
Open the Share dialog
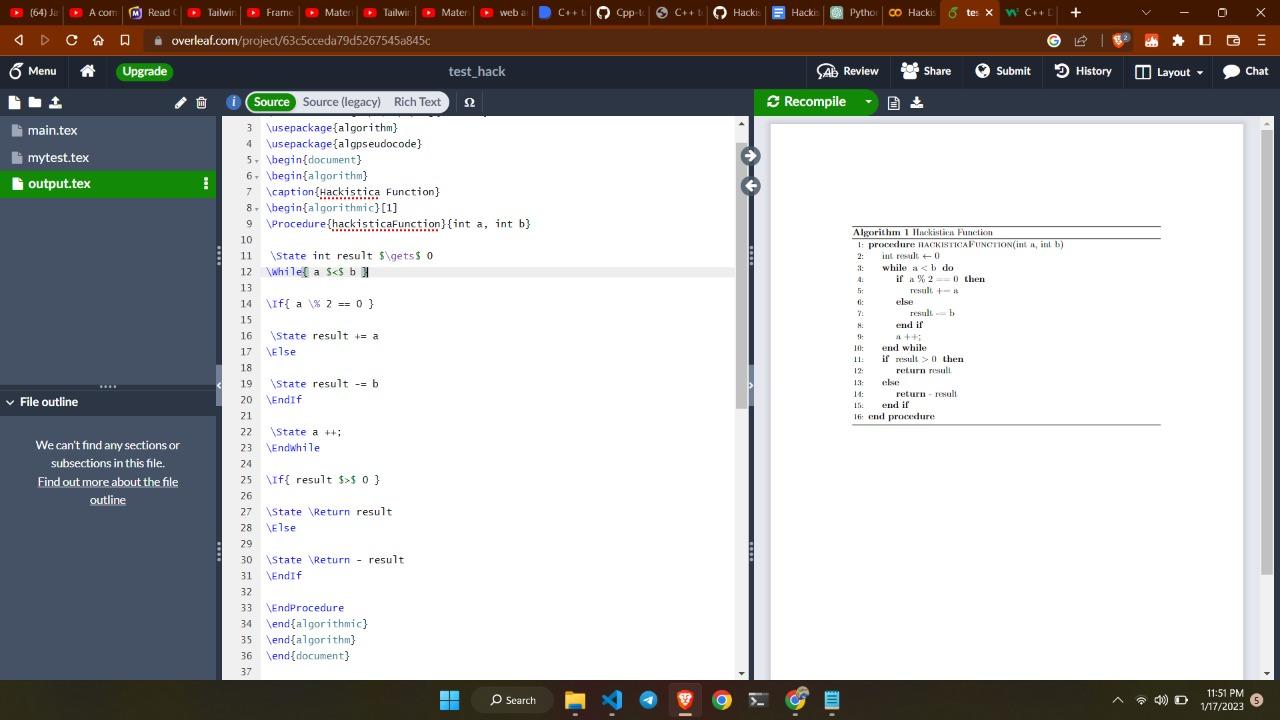pyautogui.click(x=926, y=71)
